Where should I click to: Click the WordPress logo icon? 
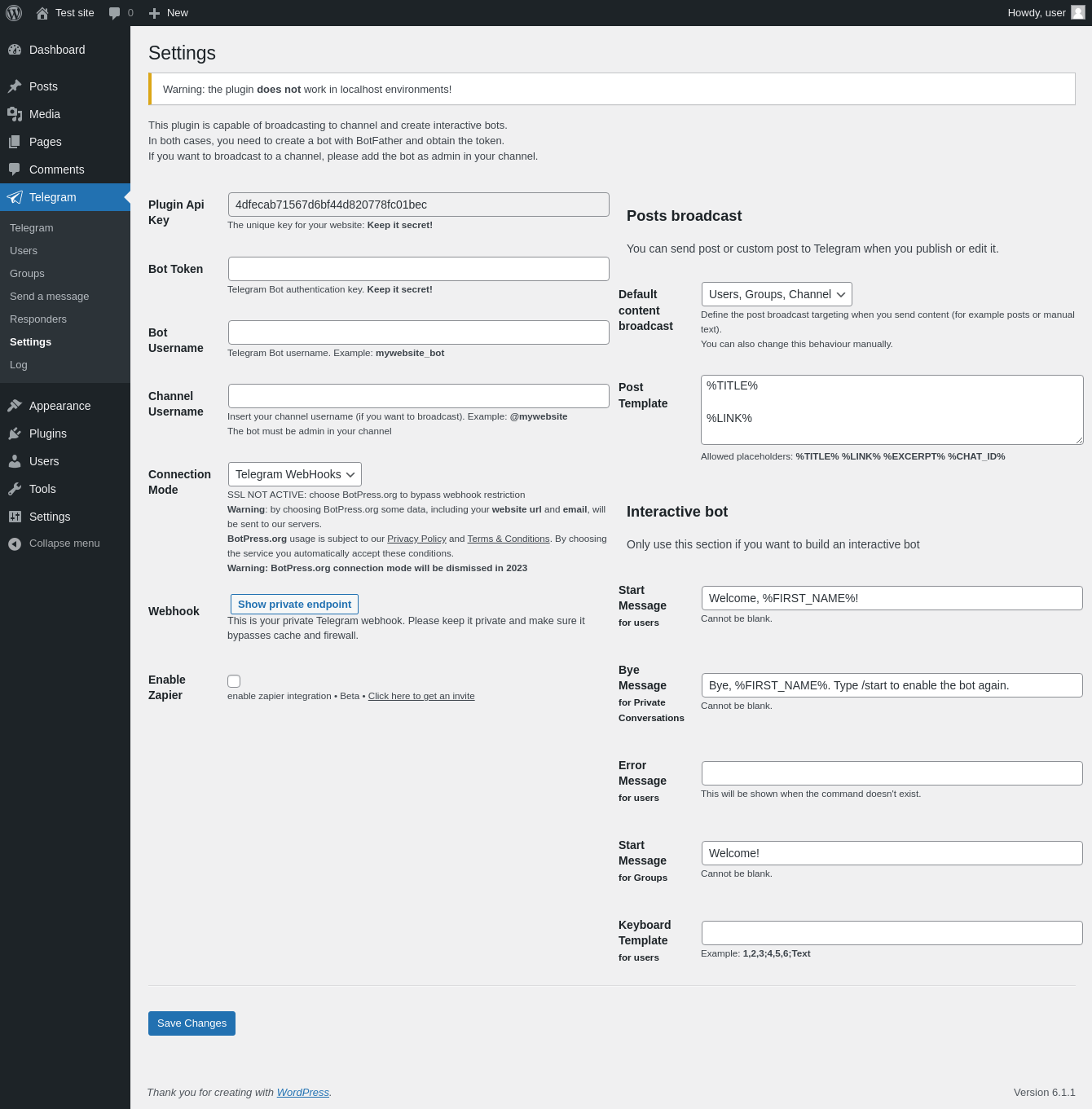tap(14, 13)
